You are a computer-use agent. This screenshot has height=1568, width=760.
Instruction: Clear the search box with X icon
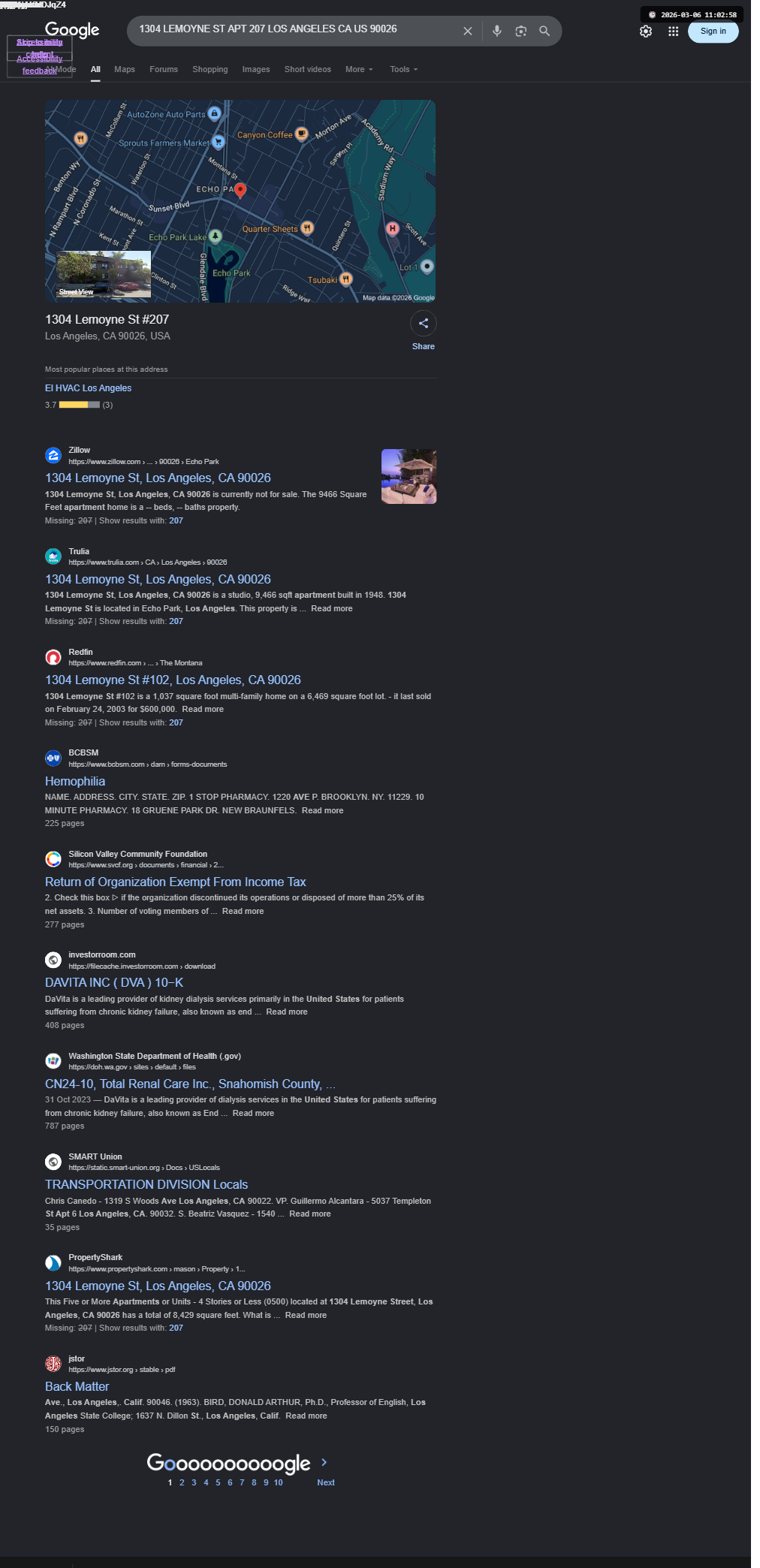467,31
